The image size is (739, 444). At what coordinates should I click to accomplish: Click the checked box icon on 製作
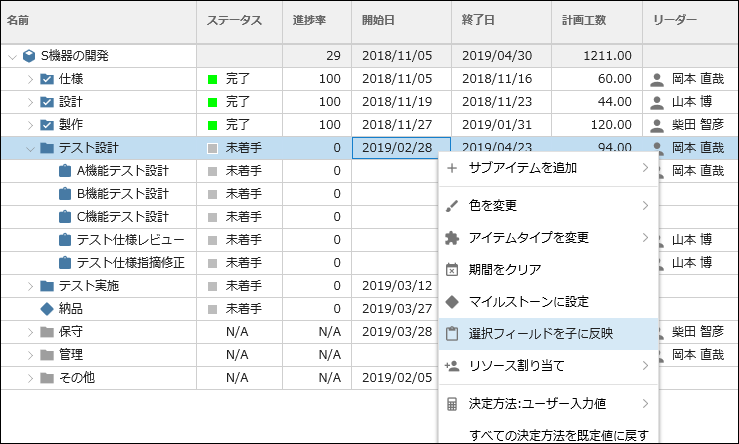[x=47, y=125]
